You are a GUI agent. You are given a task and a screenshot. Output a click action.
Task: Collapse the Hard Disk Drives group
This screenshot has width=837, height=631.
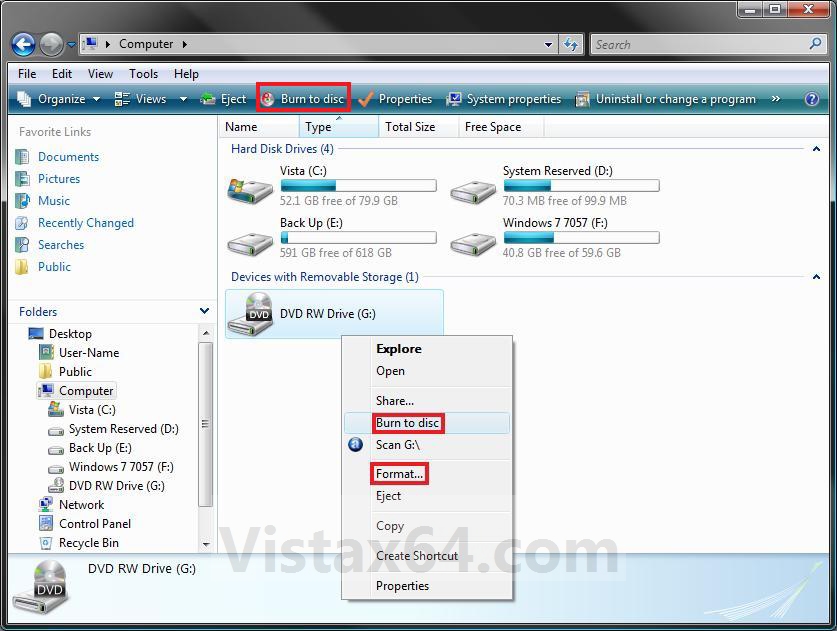coord(816,149)
